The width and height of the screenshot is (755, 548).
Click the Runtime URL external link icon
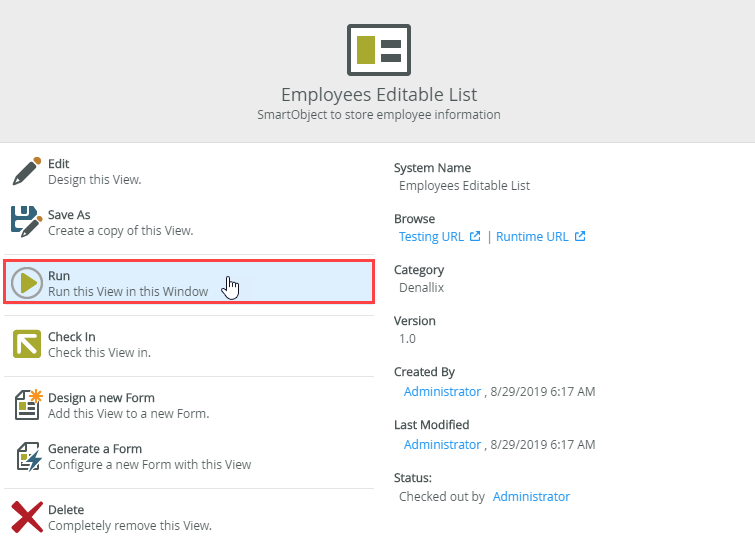click(580, 237)
